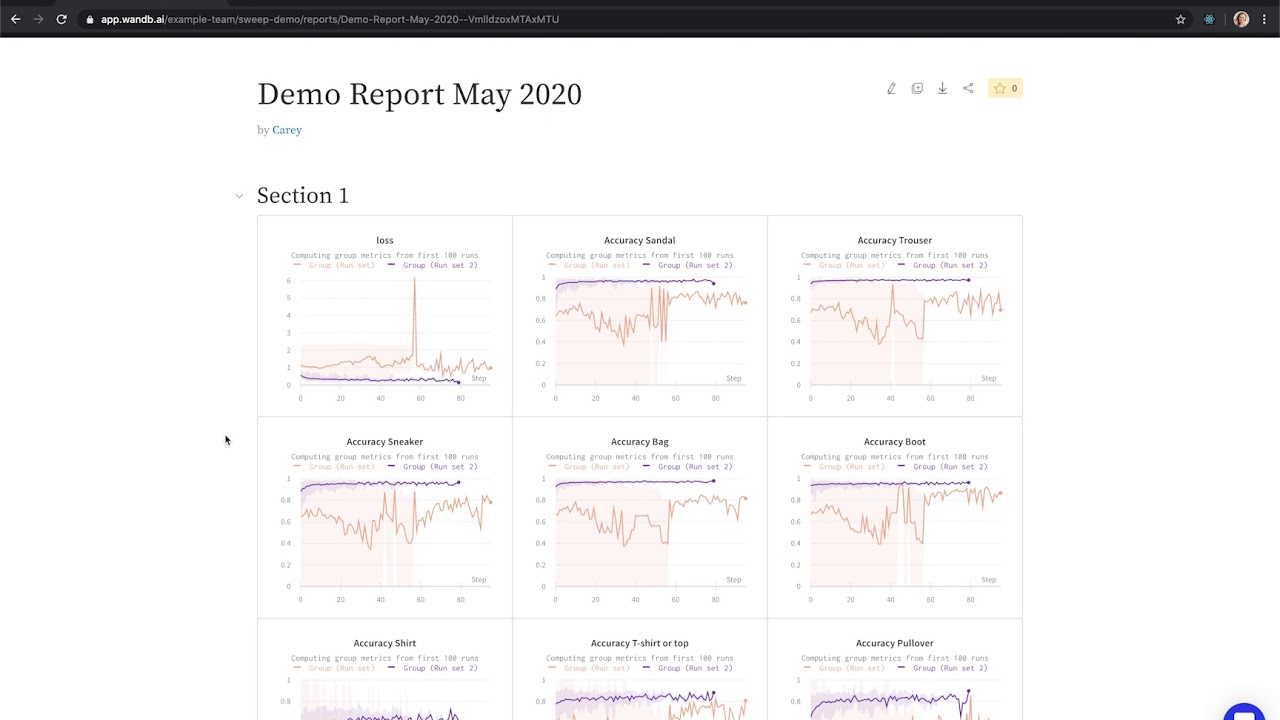Reload the page with the refresh icon
This screenshot has height=720, width=1280.
[x=61, y=19]
